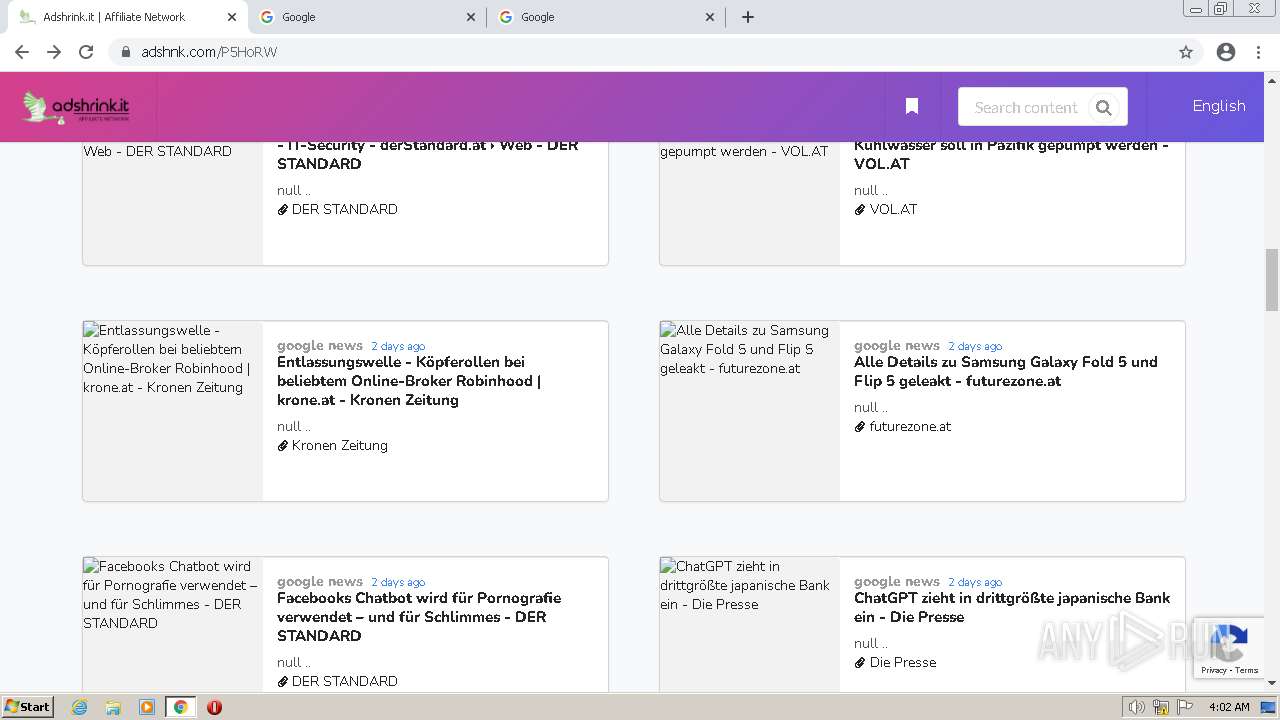The image size is (1280, 720).
Task: Click "2 days ago" on Robinhood article
Action: pos(398,346)
